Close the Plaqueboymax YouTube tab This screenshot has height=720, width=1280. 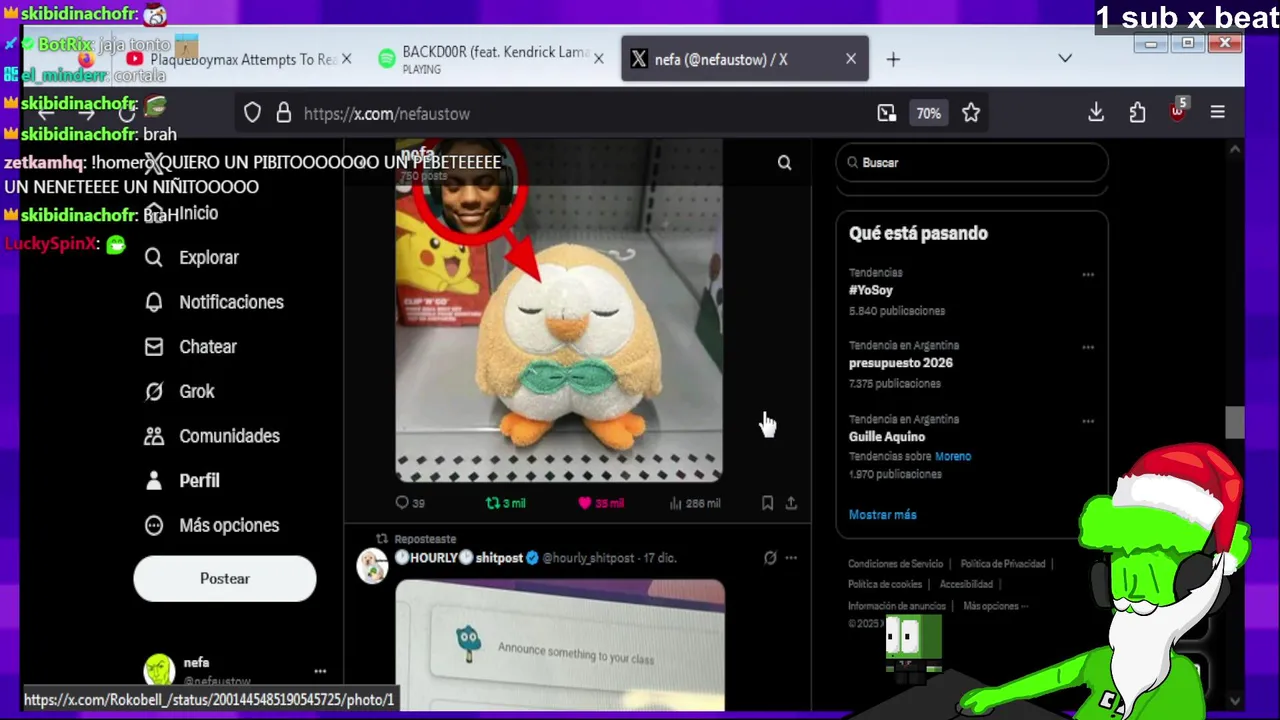346,59
